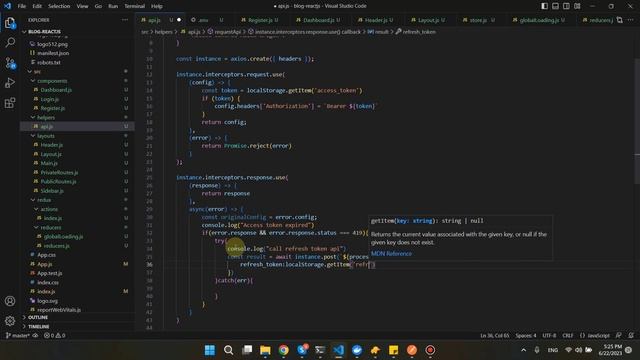Click the master branch in status bar
This screenshot has width=640, height=360.
pyautogui.click(x=18, y=336)
